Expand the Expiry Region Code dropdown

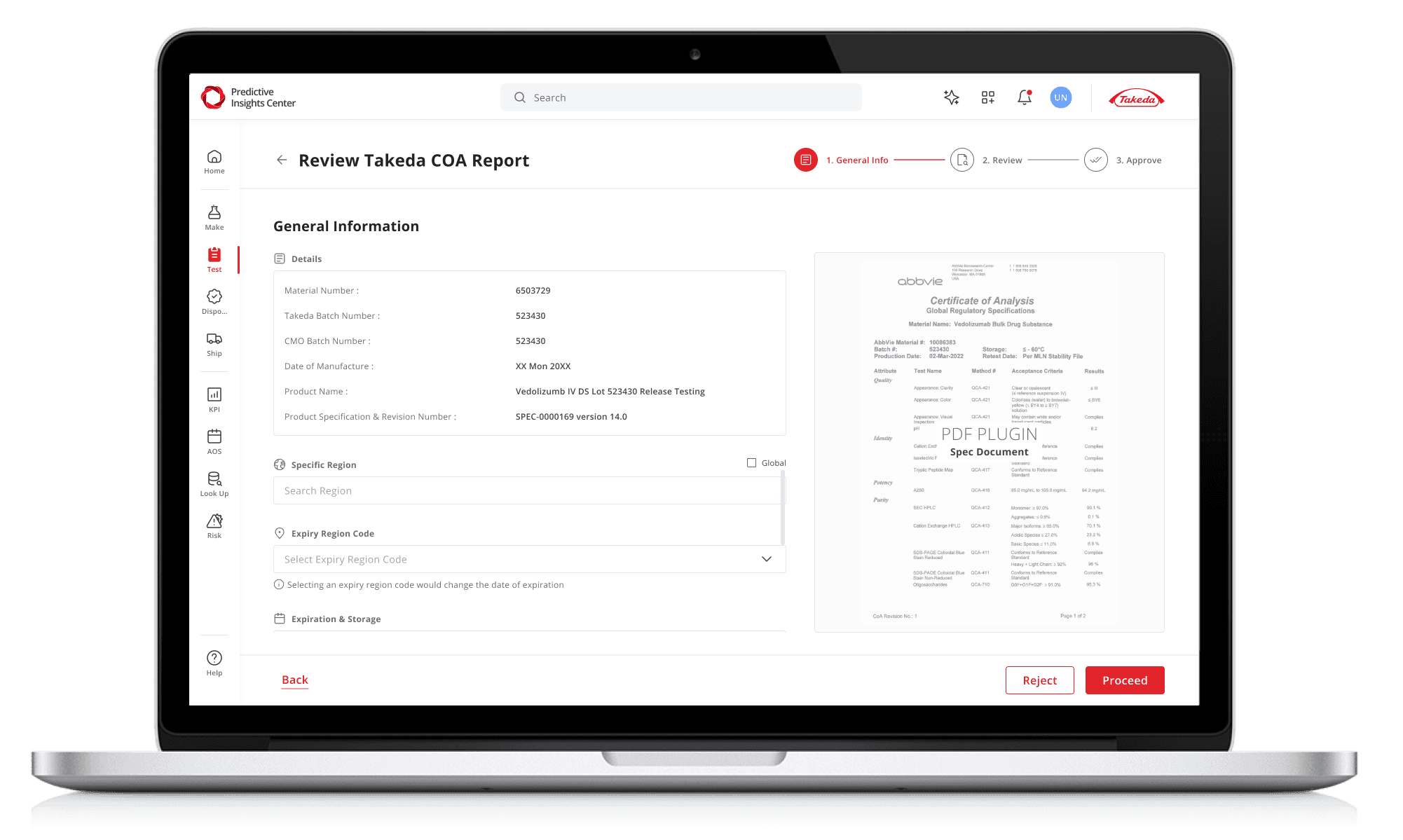(x=766, y=559)
